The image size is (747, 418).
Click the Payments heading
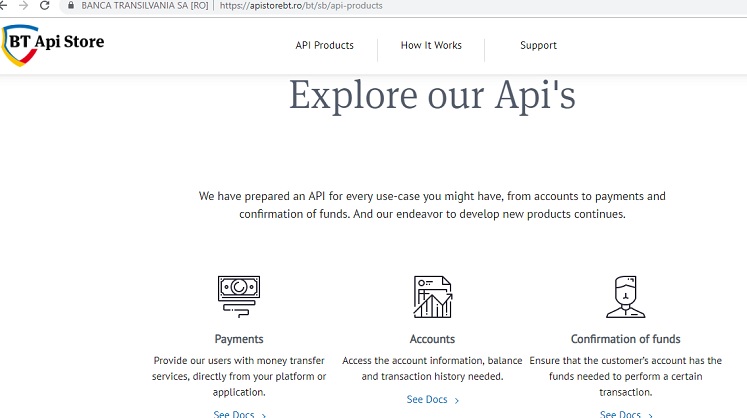tap(239, 339)
